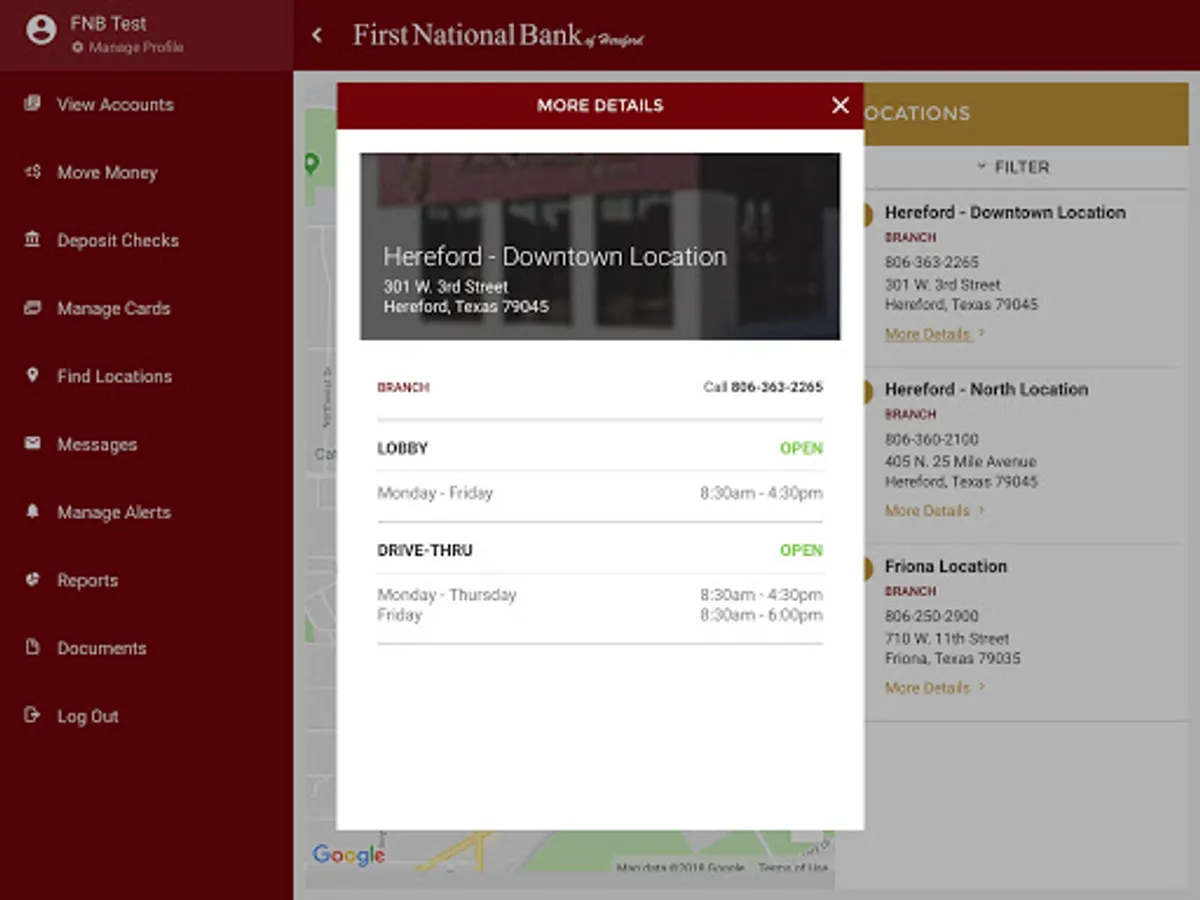Open More Details for Hereford North Location
The image size is (1200, 900).
tap(935, 511)
